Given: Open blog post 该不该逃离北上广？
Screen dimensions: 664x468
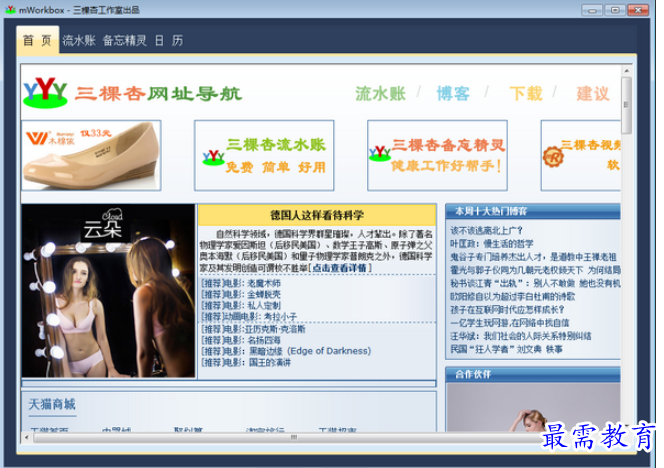Looking at the screenshot, I should tap(486, 231).
